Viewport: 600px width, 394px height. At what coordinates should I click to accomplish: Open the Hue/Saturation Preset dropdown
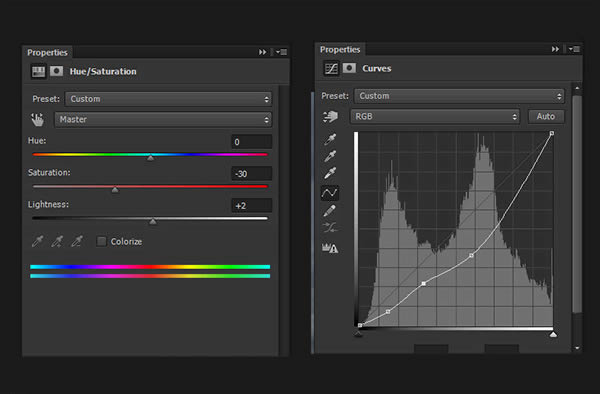coord(168,99)
